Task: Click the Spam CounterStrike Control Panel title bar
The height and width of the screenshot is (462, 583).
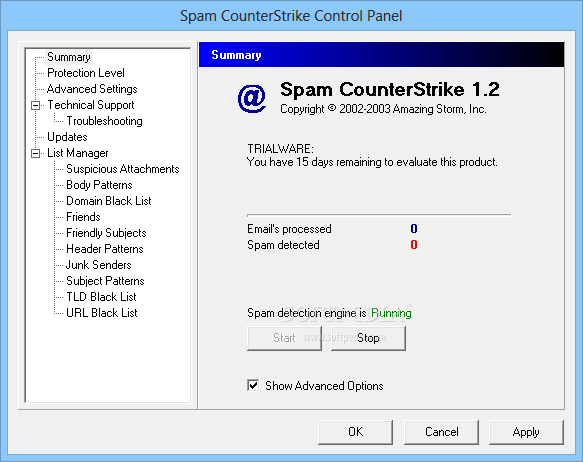Action: coord(291,16)
